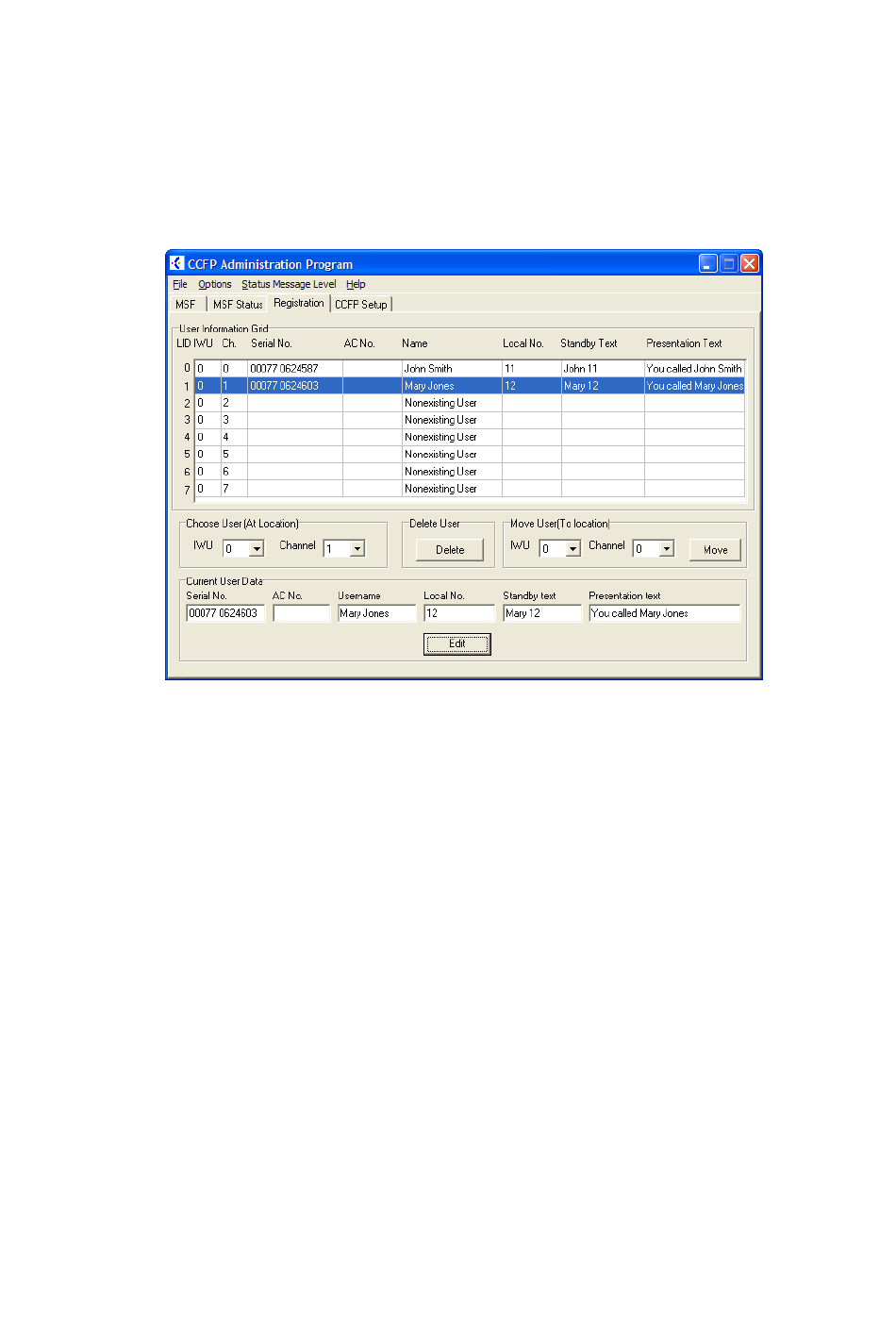Open the Options menu
The width and height of the screenshot is (896, 1319).
214,284
